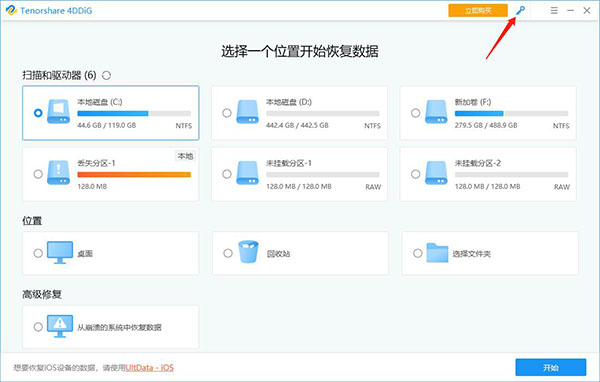600x382 pixels.
Task: Minimize the 4DDiG window
Action: (x=570, y=11)
